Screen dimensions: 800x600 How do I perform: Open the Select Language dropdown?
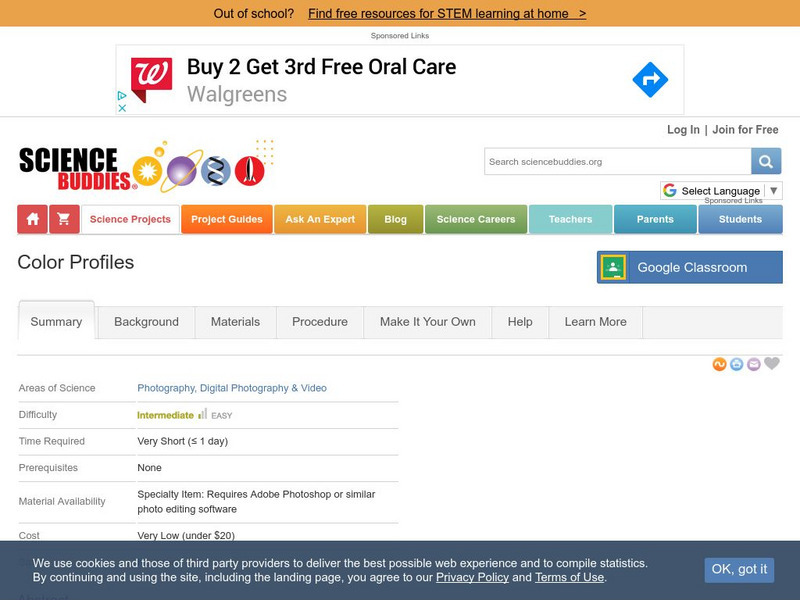pyautogui.click(x=721, y=191)
